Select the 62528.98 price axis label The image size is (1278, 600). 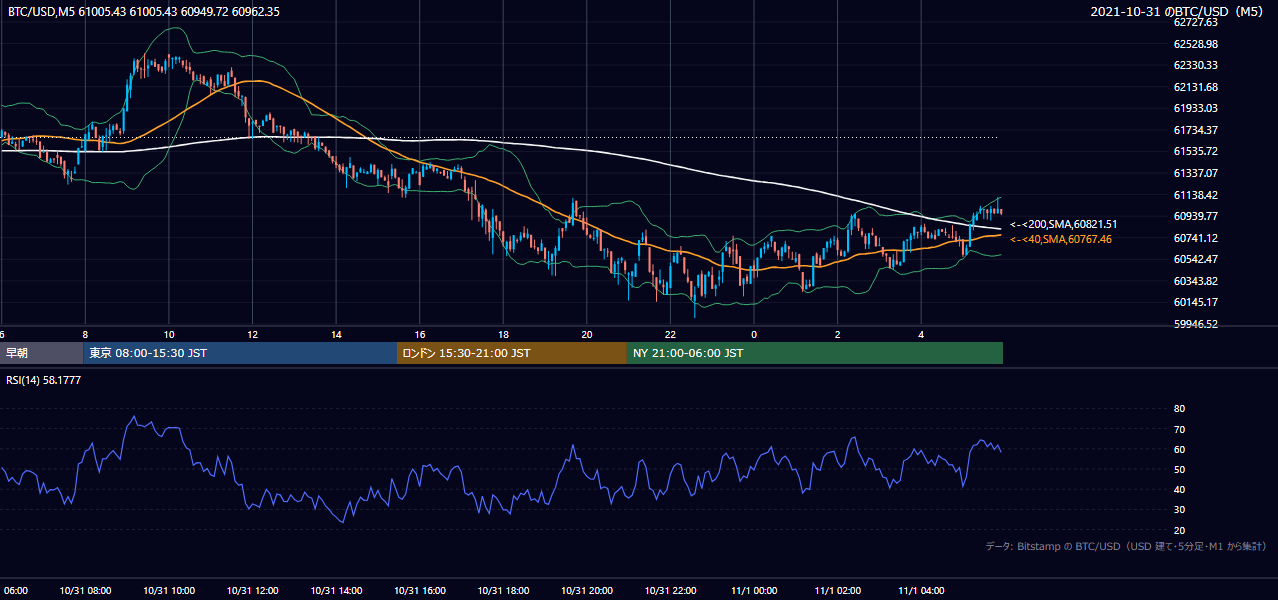click(x=1195, y=44)
